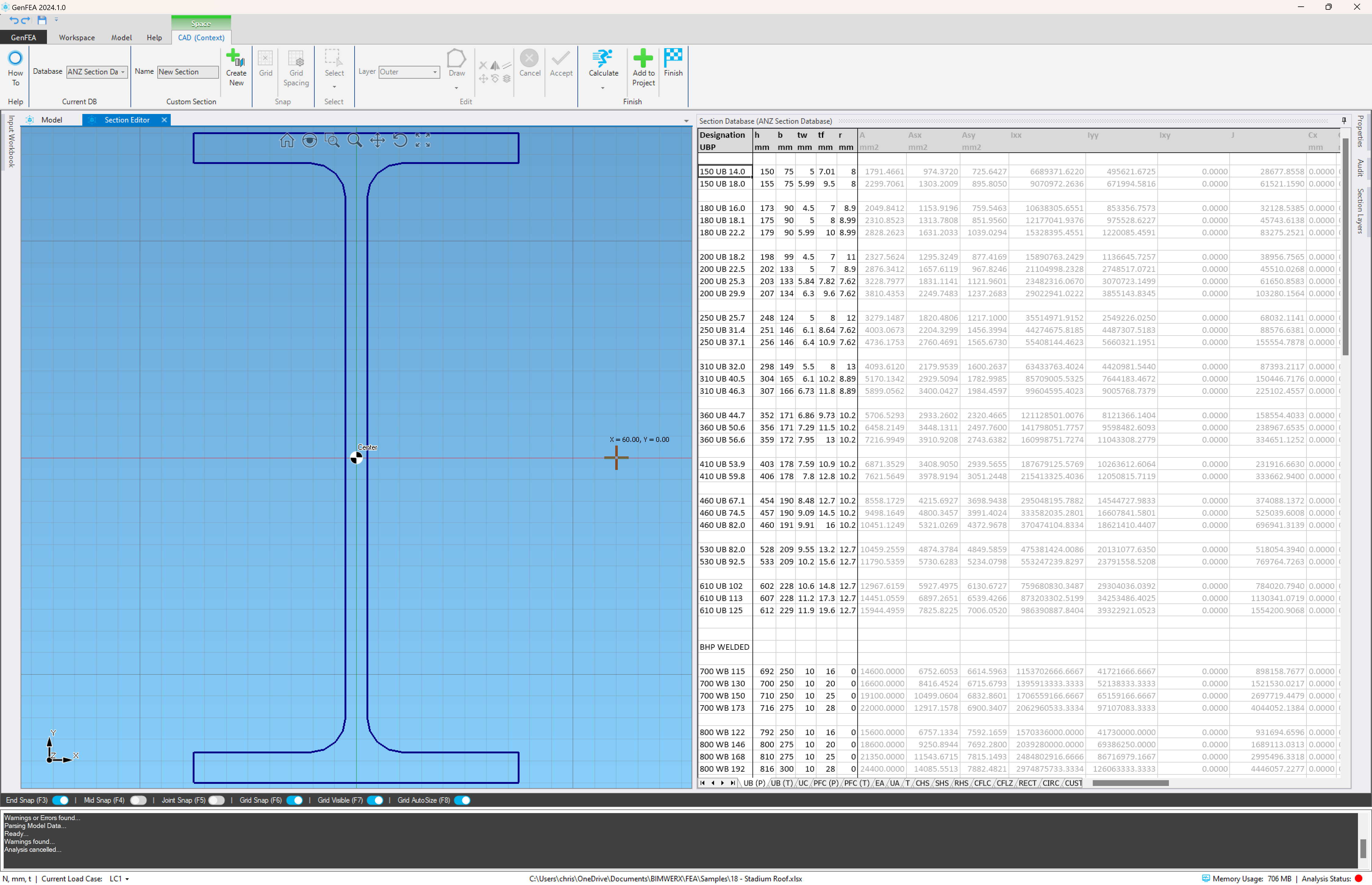Activate the pan tool in the canvas toolbar
Screen dimensions: 1372x885
click(x=377, y=140)
